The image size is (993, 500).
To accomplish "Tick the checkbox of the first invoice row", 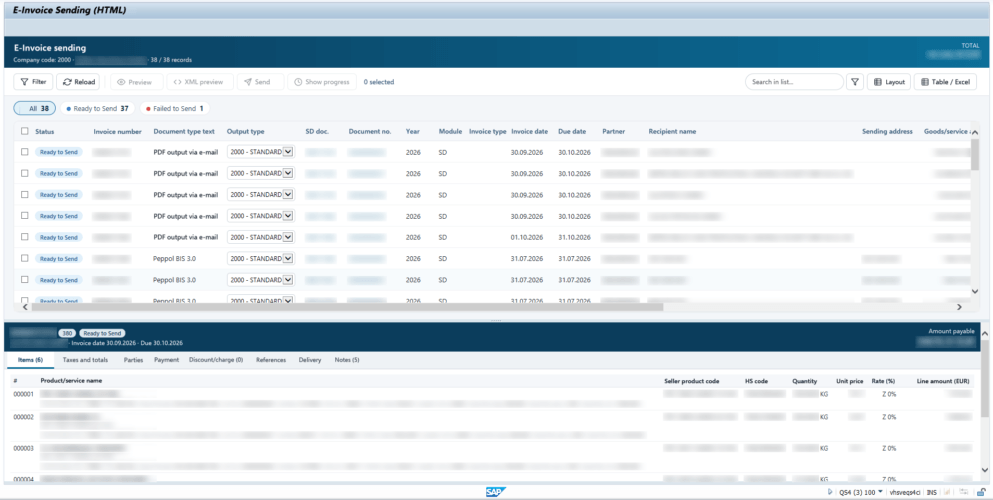I will (25, 152).
